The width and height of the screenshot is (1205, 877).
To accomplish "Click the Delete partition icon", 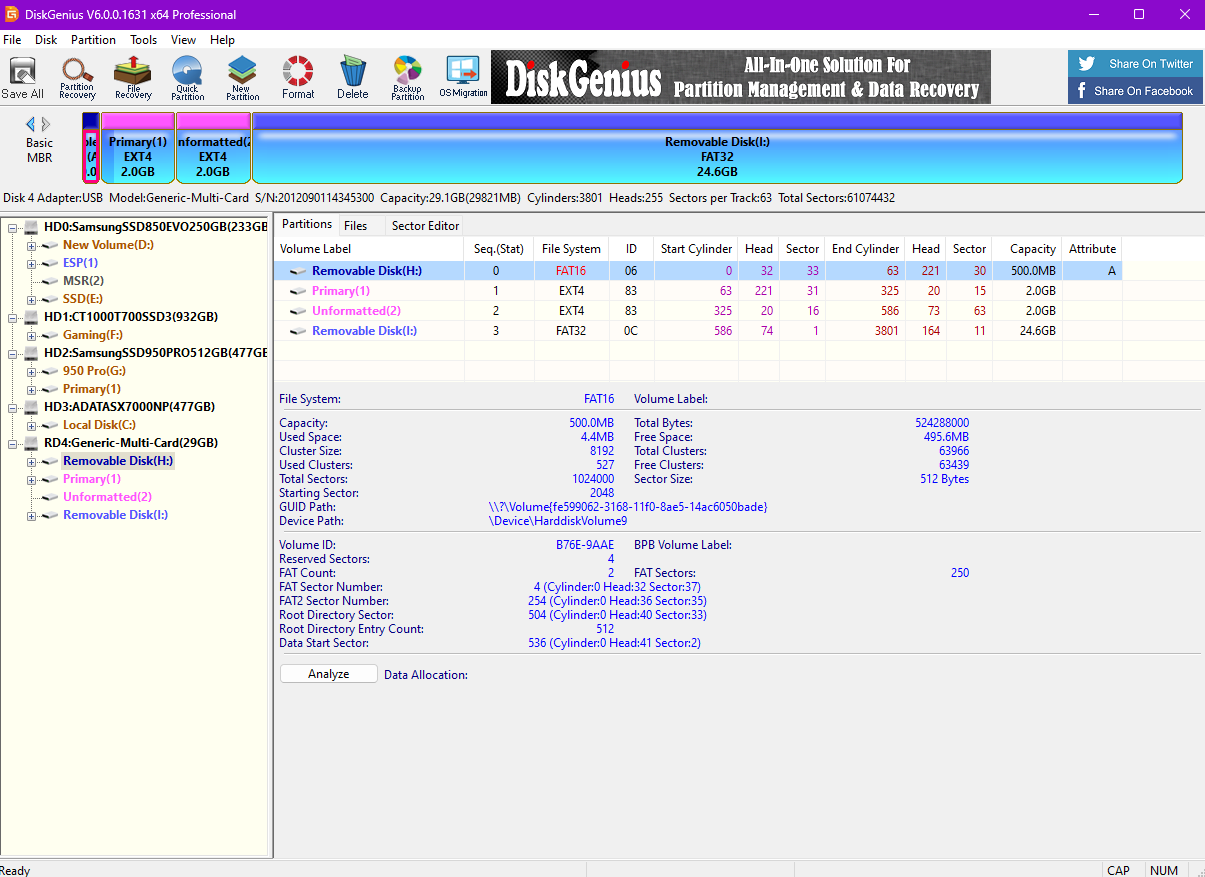I will (x=352, y=77).
